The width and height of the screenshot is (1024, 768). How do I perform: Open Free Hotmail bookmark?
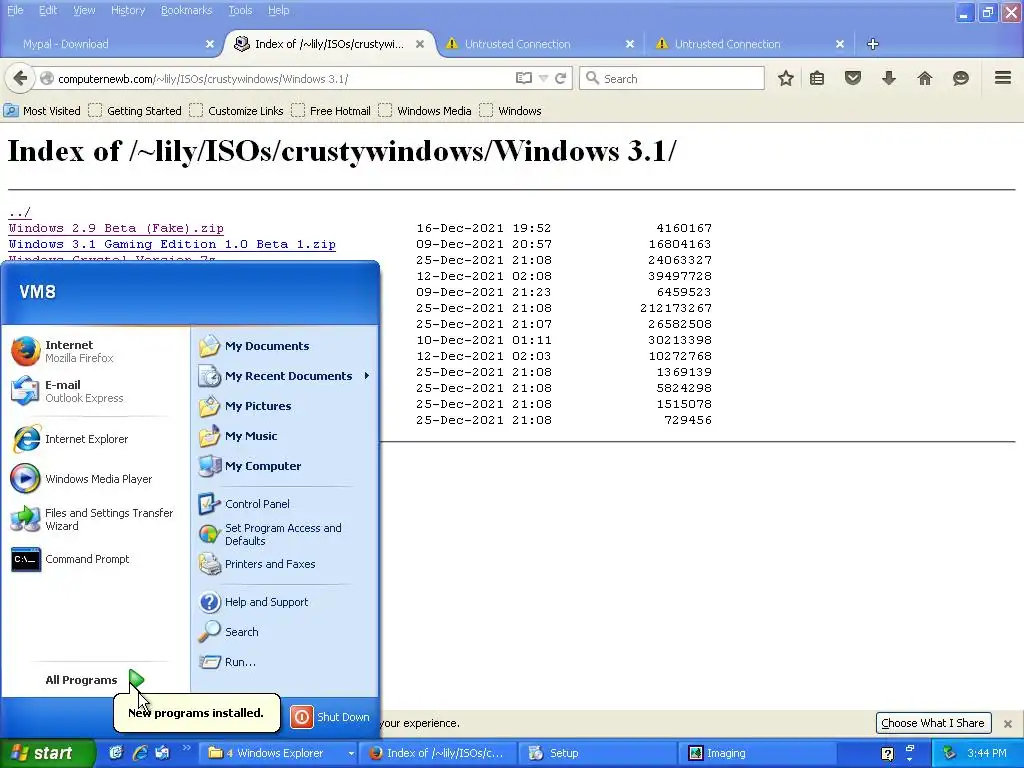[331, 110]
